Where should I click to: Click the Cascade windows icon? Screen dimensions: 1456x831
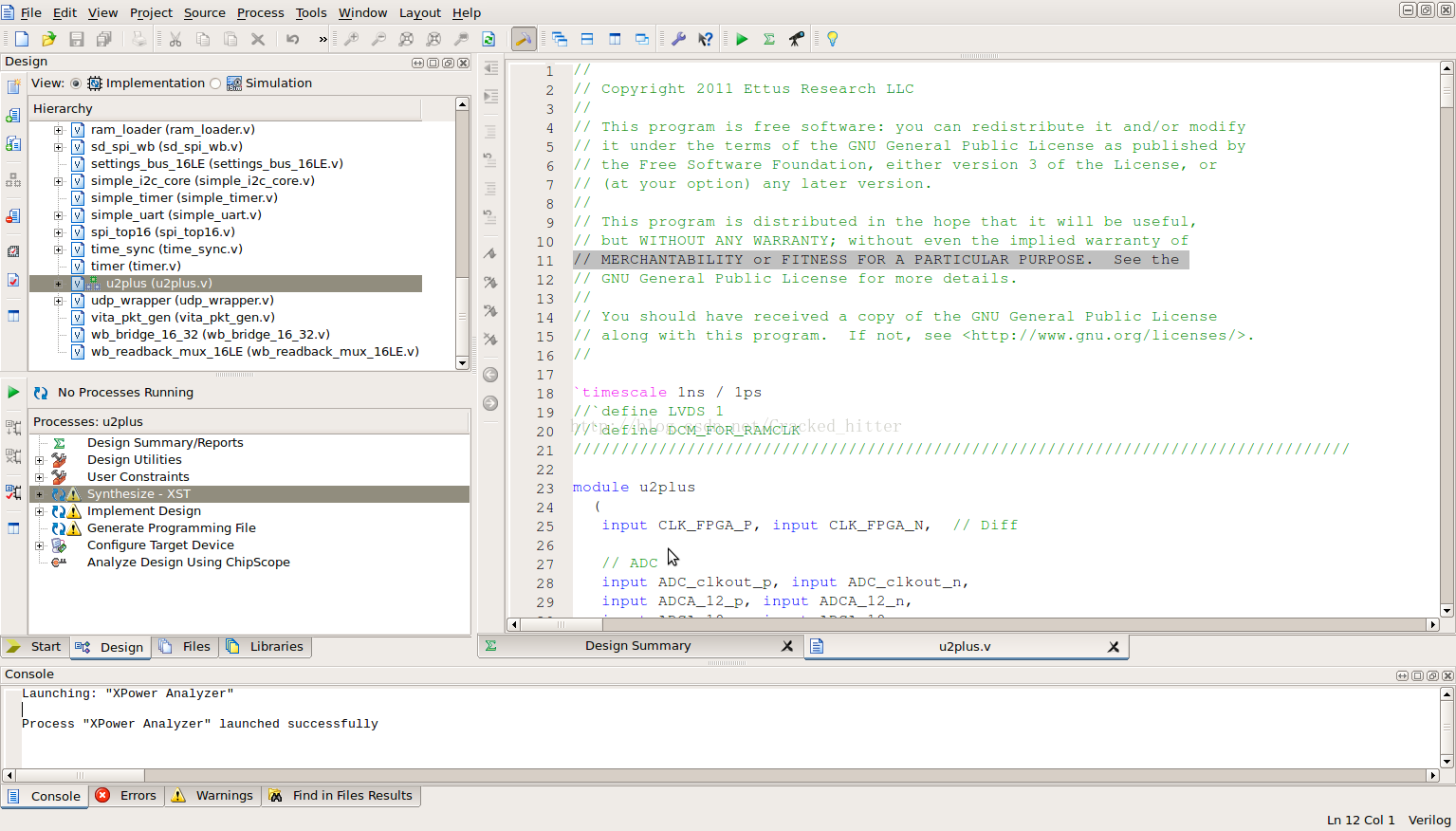560,39
